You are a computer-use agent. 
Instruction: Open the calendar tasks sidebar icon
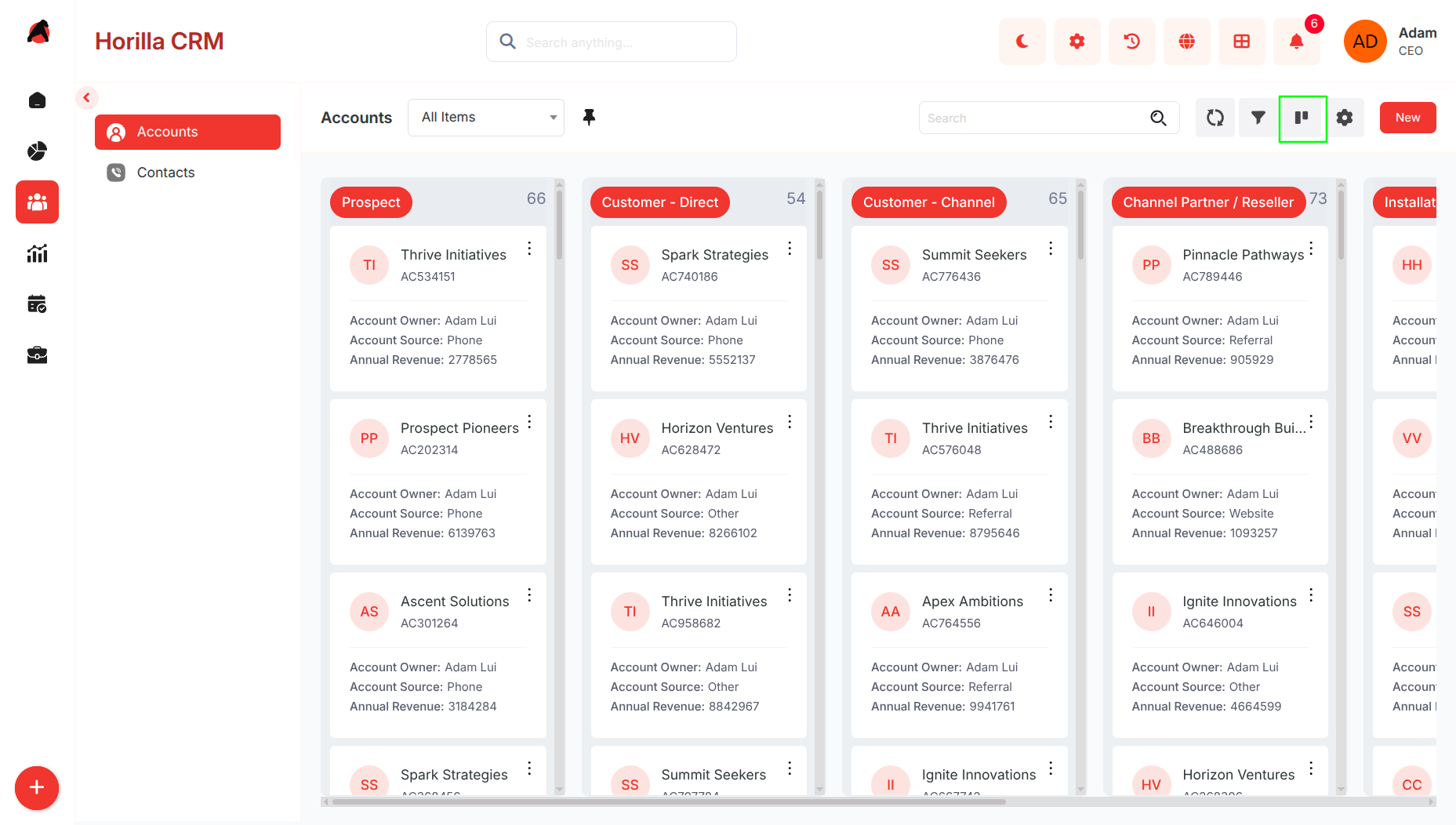(x=37, y=304)
